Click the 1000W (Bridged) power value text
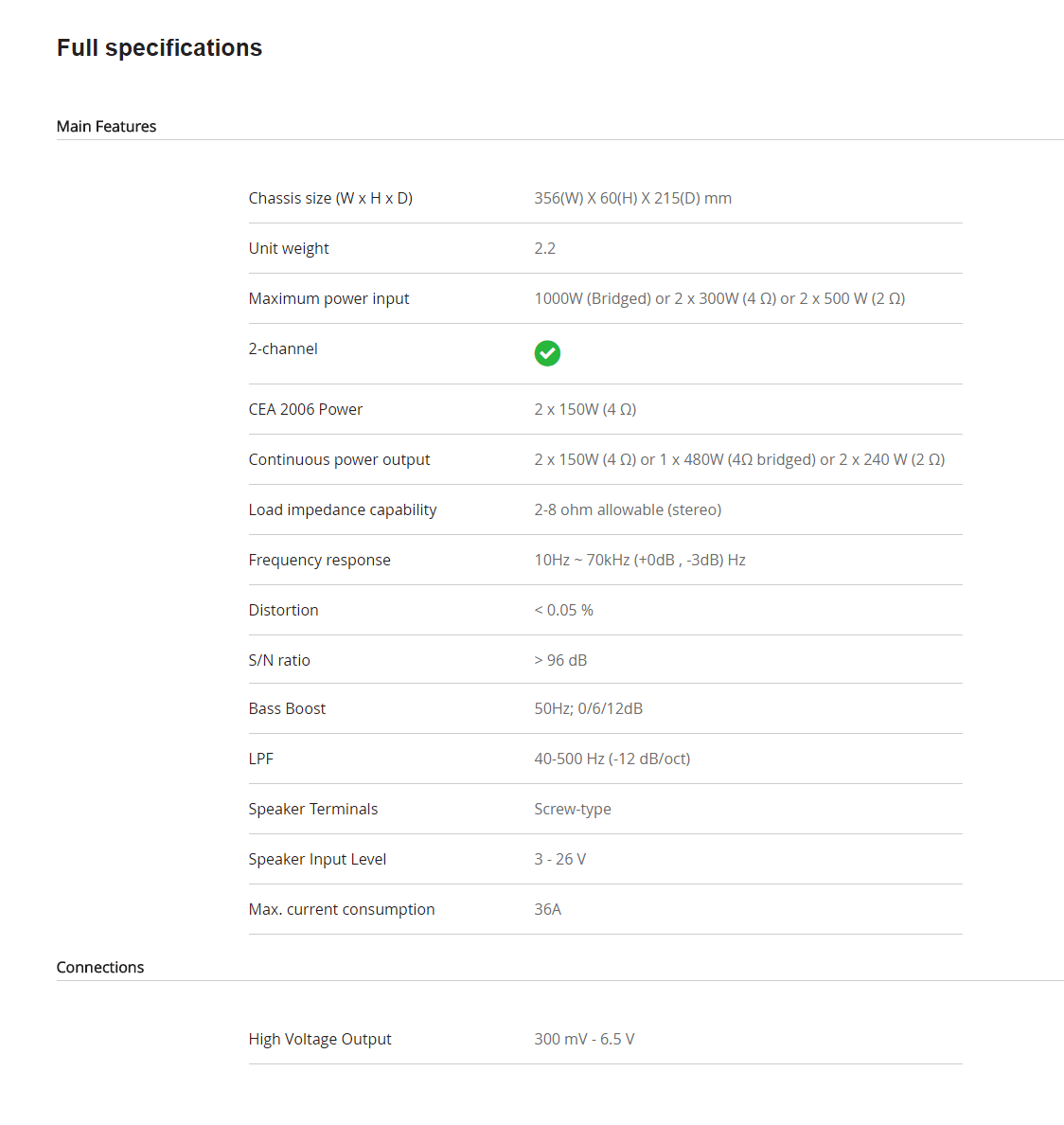The width and height of the screenshot is (1064, 1125). pos(719,298)
